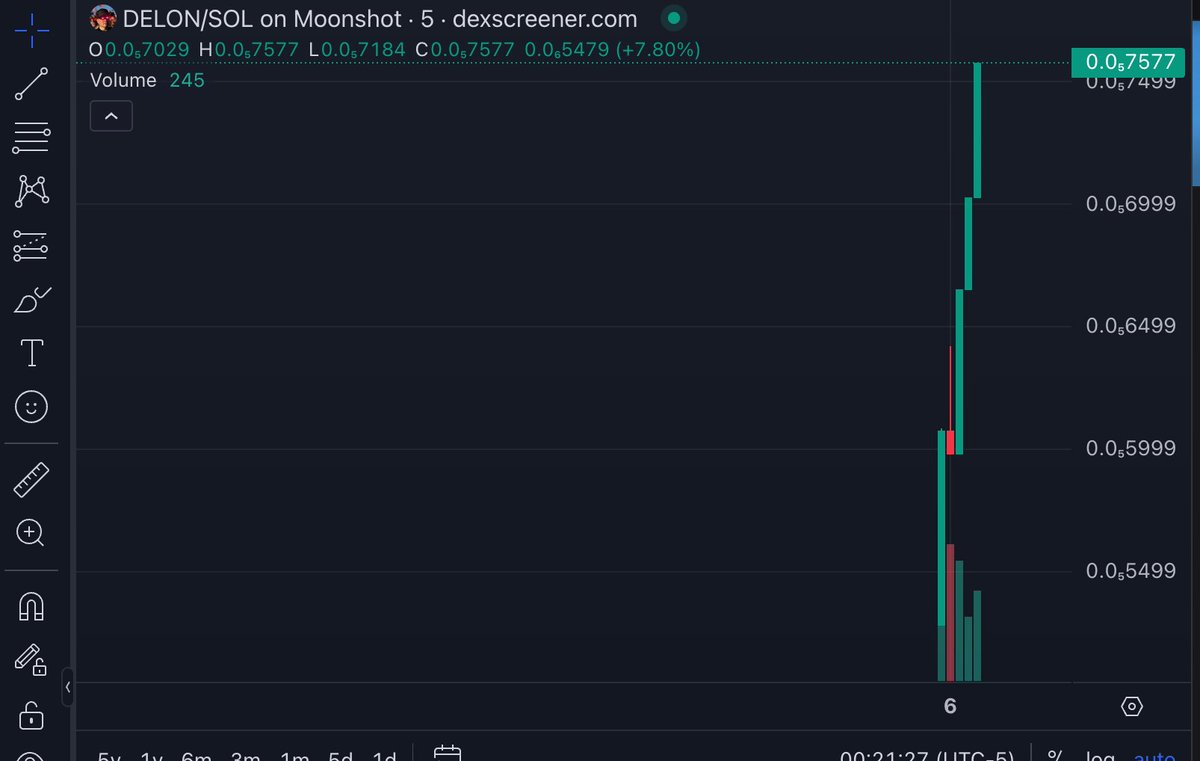
Task: Open chart settings hexagon icon
Action: 1131,707
